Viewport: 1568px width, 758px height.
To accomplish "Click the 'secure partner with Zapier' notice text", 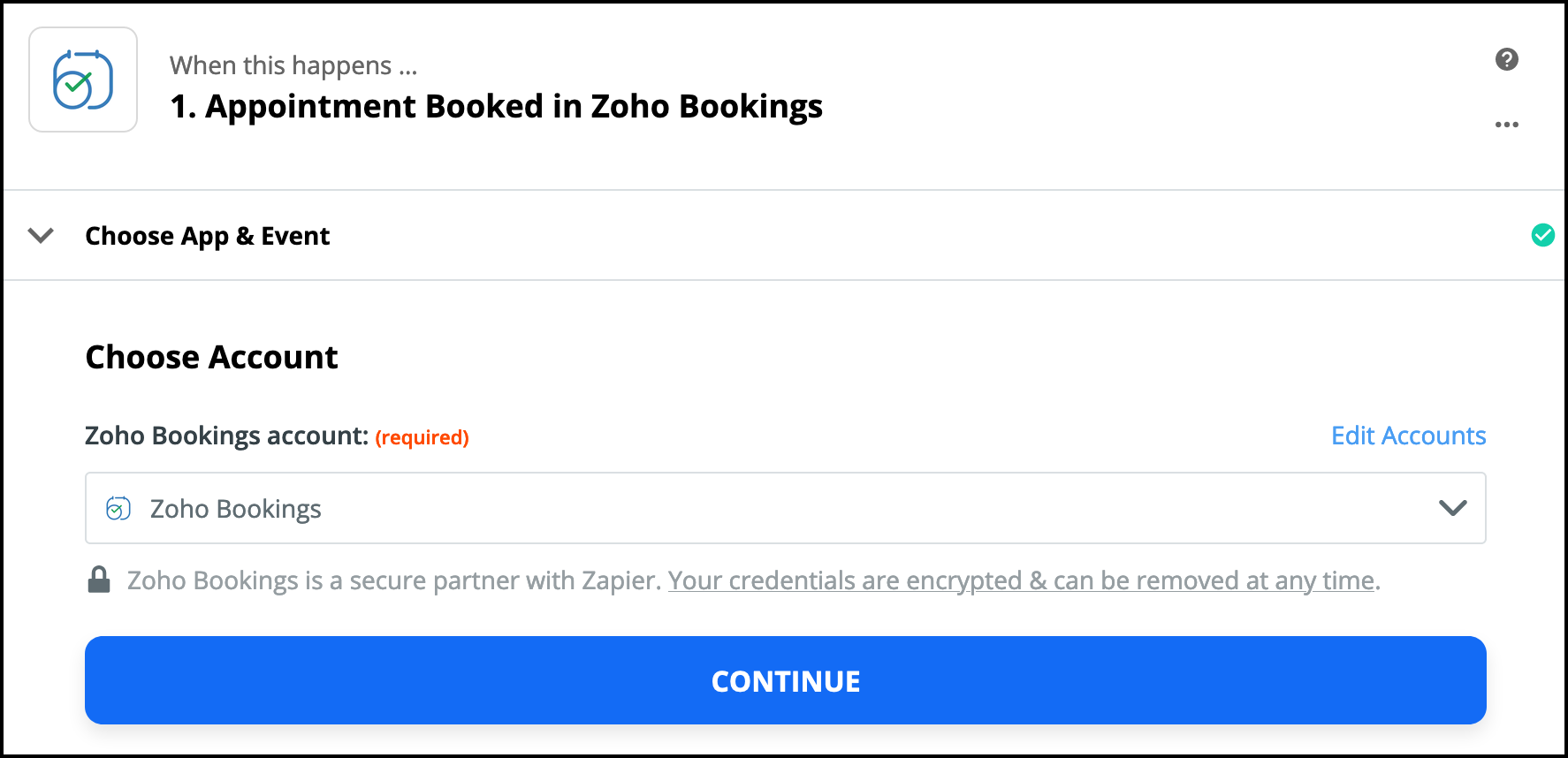I will tap(394, 580).
